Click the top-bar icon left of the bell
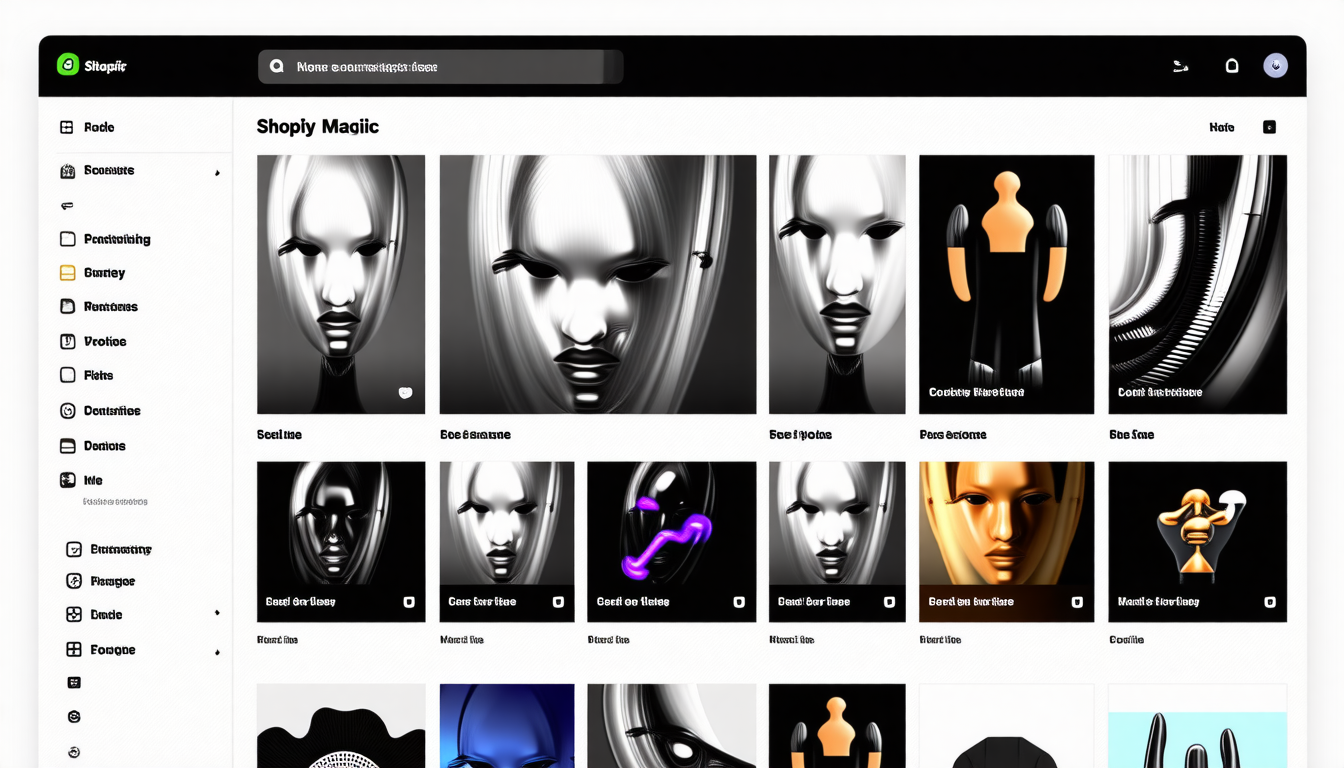This screenshot has height=768, width=1344. click(x=1180, y=66)
